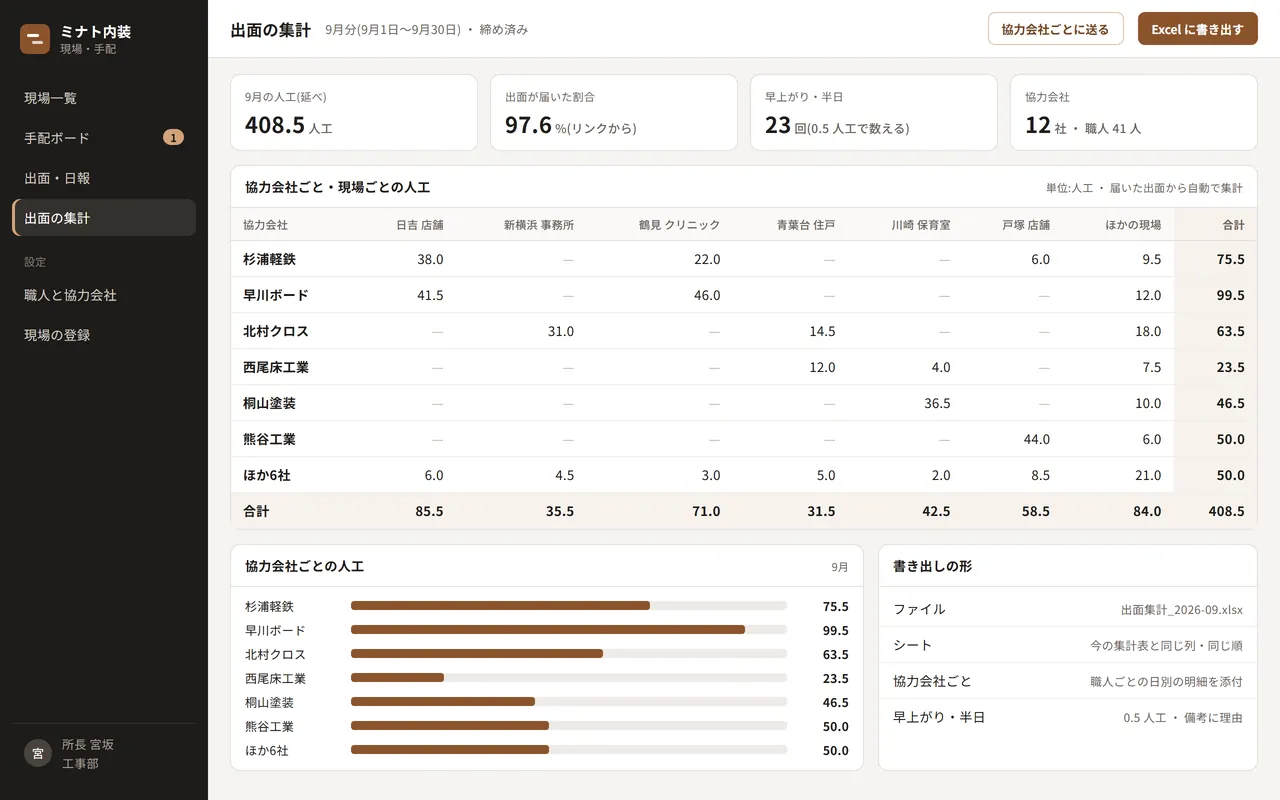1280x800 pixels.
Task: Select 熊谷工業 row in the table
Action: (x=743, y=439)
